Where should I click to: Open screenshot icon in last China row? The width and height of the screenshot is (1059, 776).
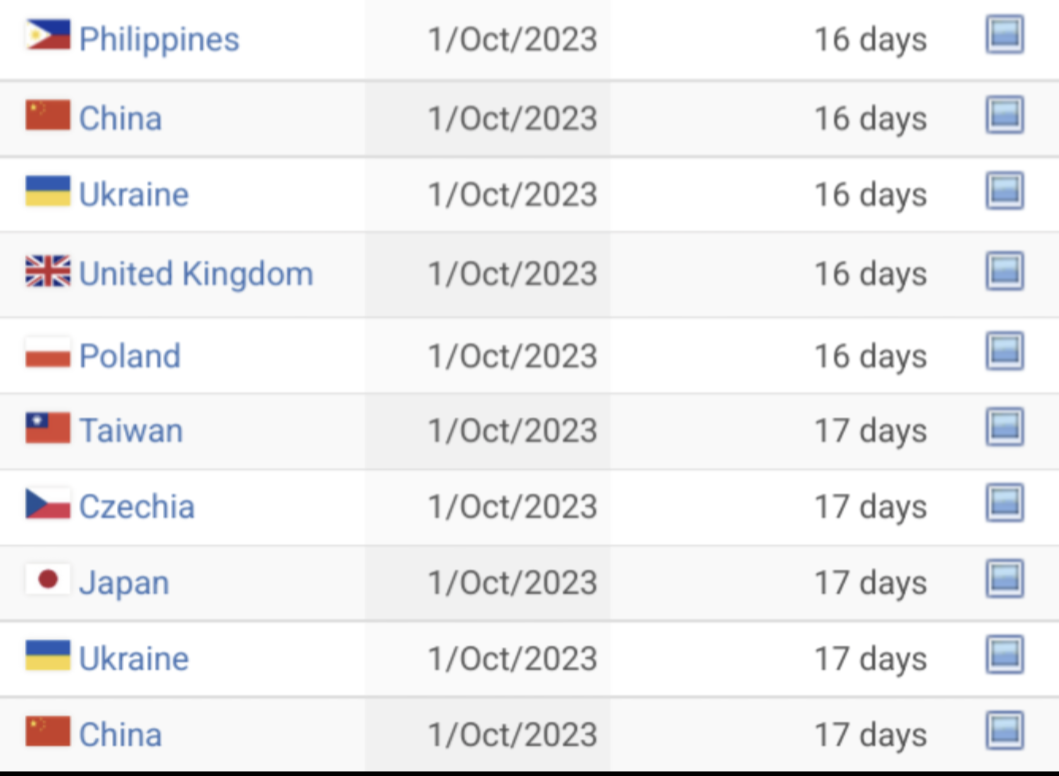1004,731
